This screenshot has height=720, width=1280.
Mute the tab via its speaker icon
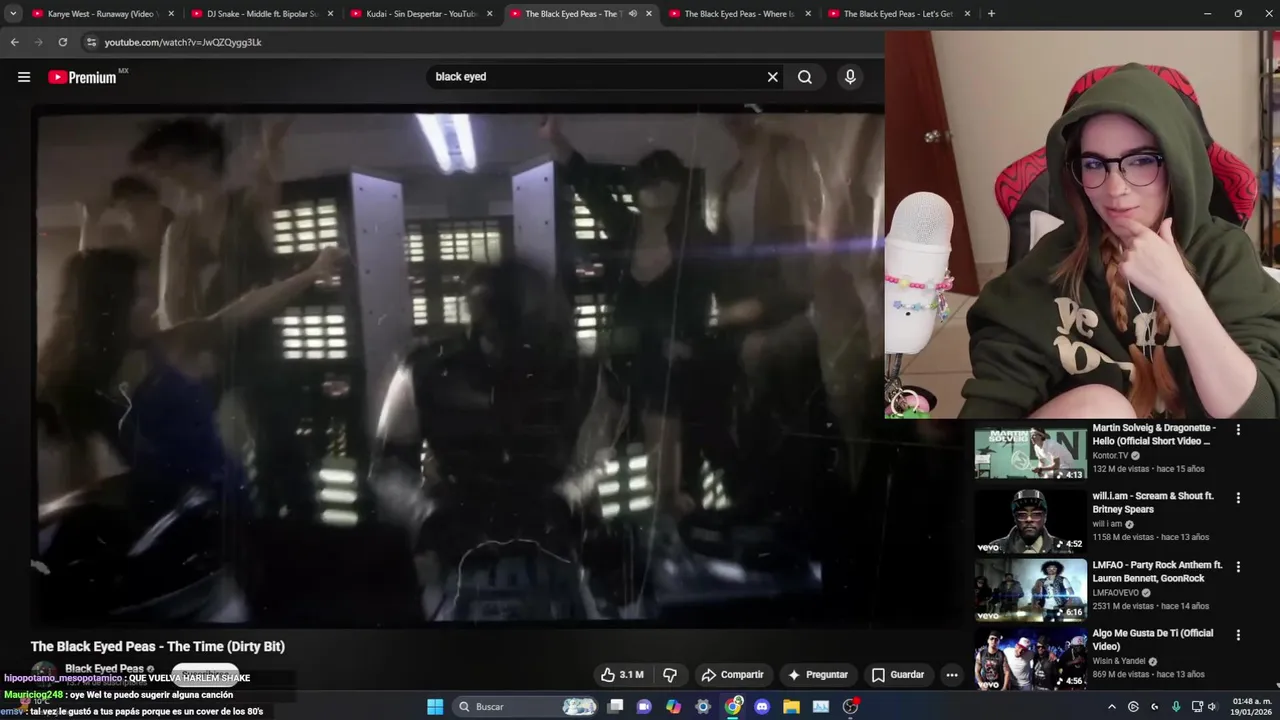pos(632,14)
